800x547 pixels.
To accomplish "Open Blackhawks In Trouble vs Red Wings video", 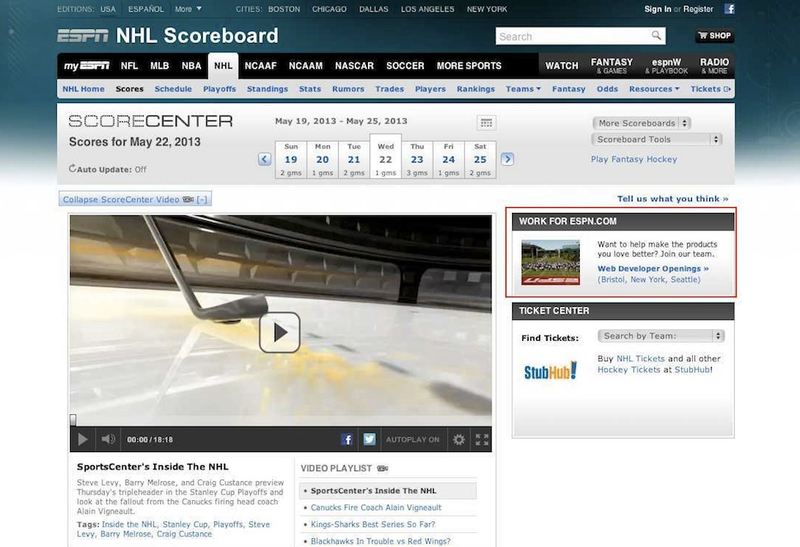I will coord(381,541).
